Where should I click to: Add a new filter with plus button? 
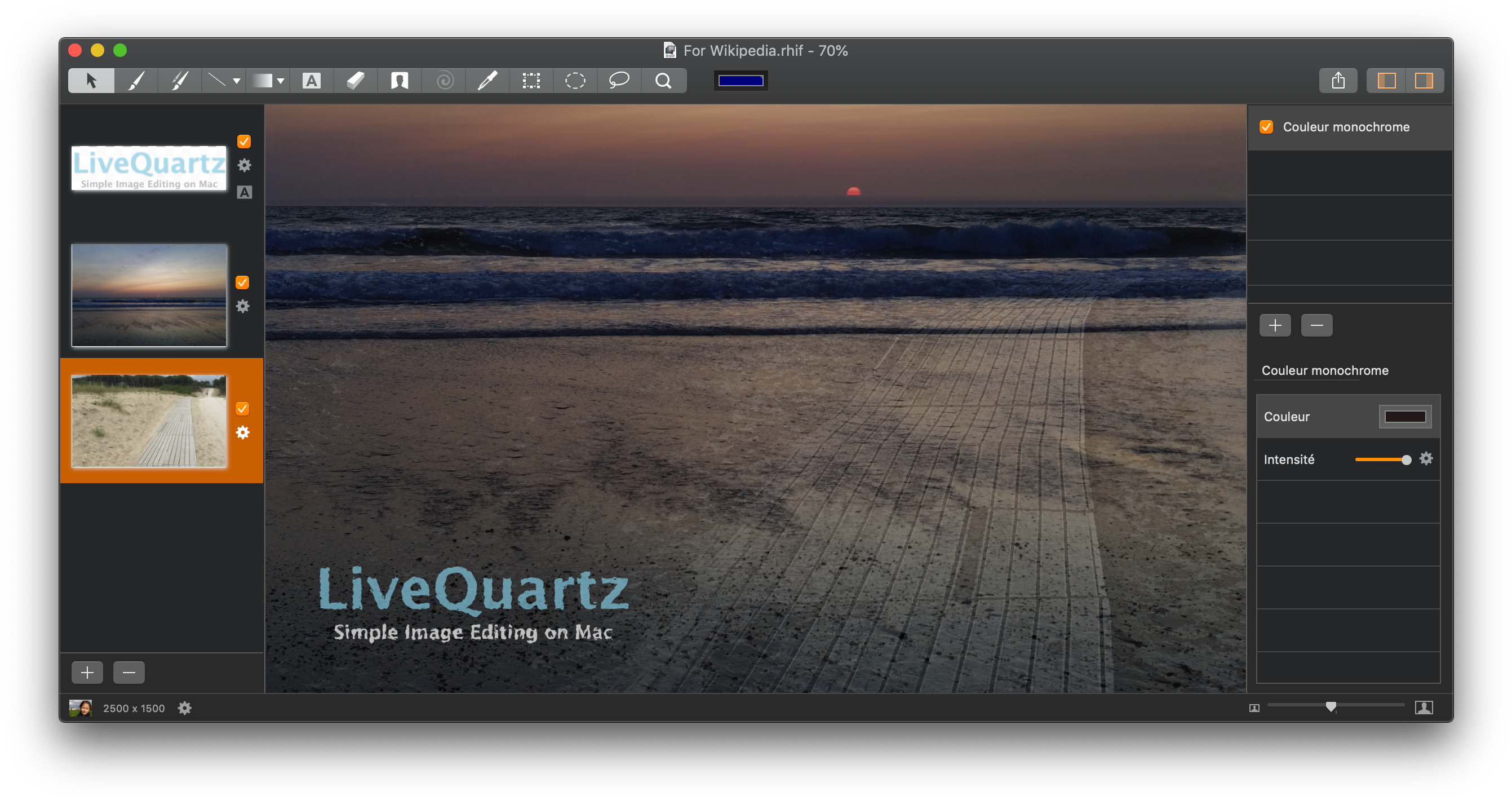(1275, 325)
